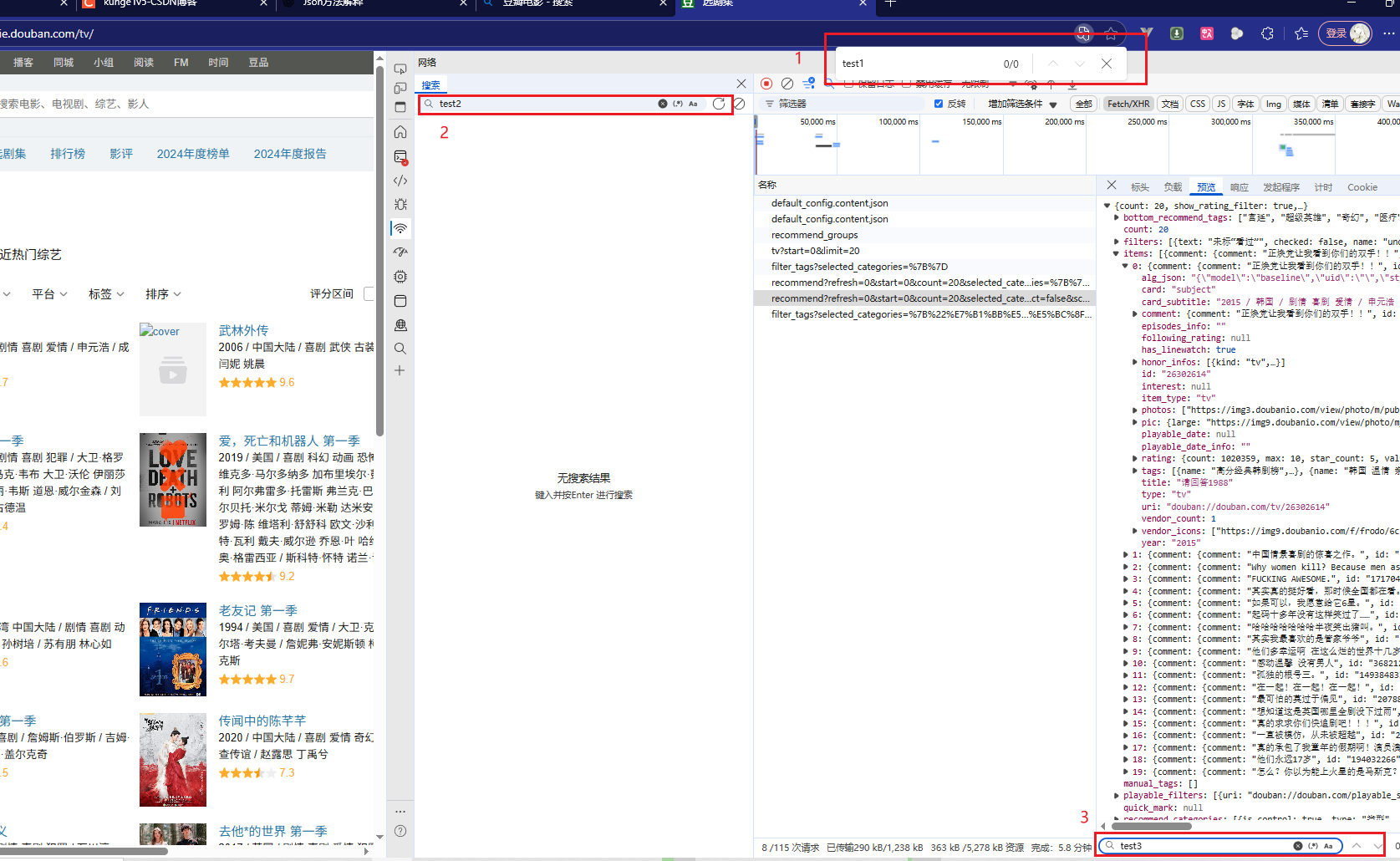Tick the 评分区间 rating range checkbox
The image size is (1400, 861).
pos(369,293)
